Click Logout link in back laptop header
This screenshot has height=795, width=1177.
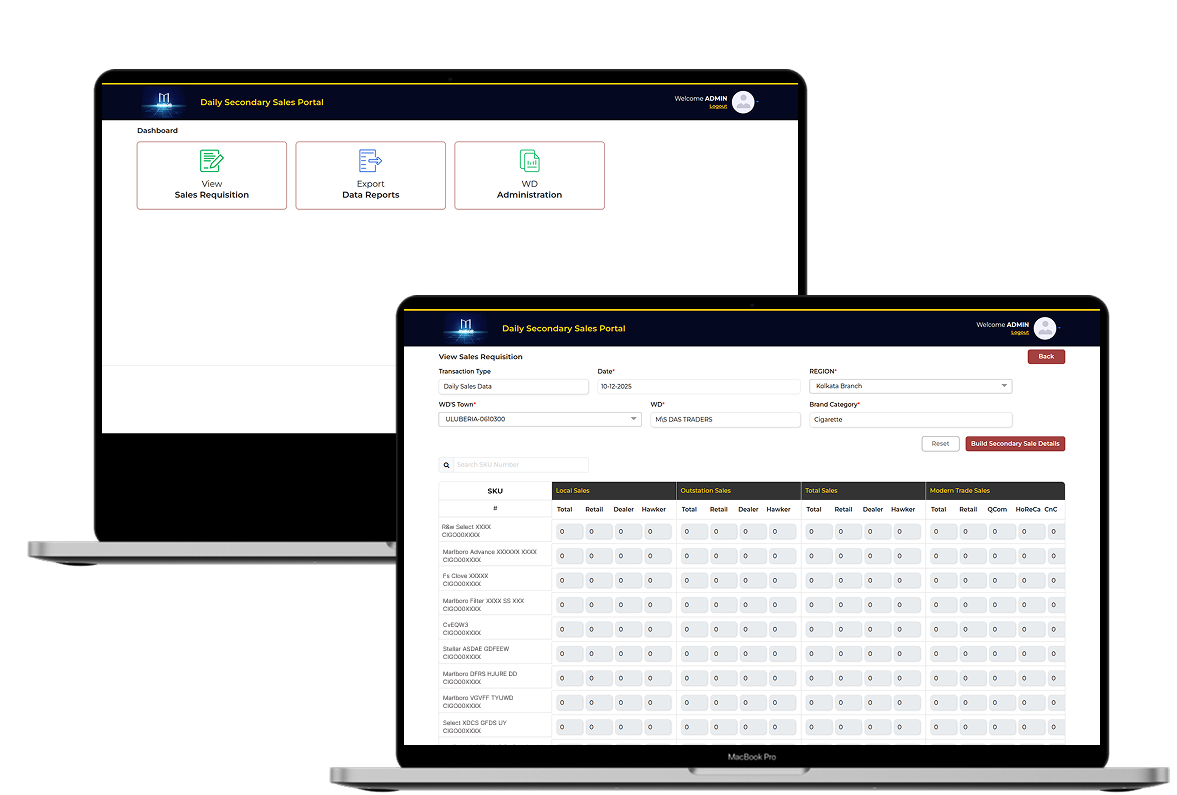pyautogui.click(x=718, y=107)
